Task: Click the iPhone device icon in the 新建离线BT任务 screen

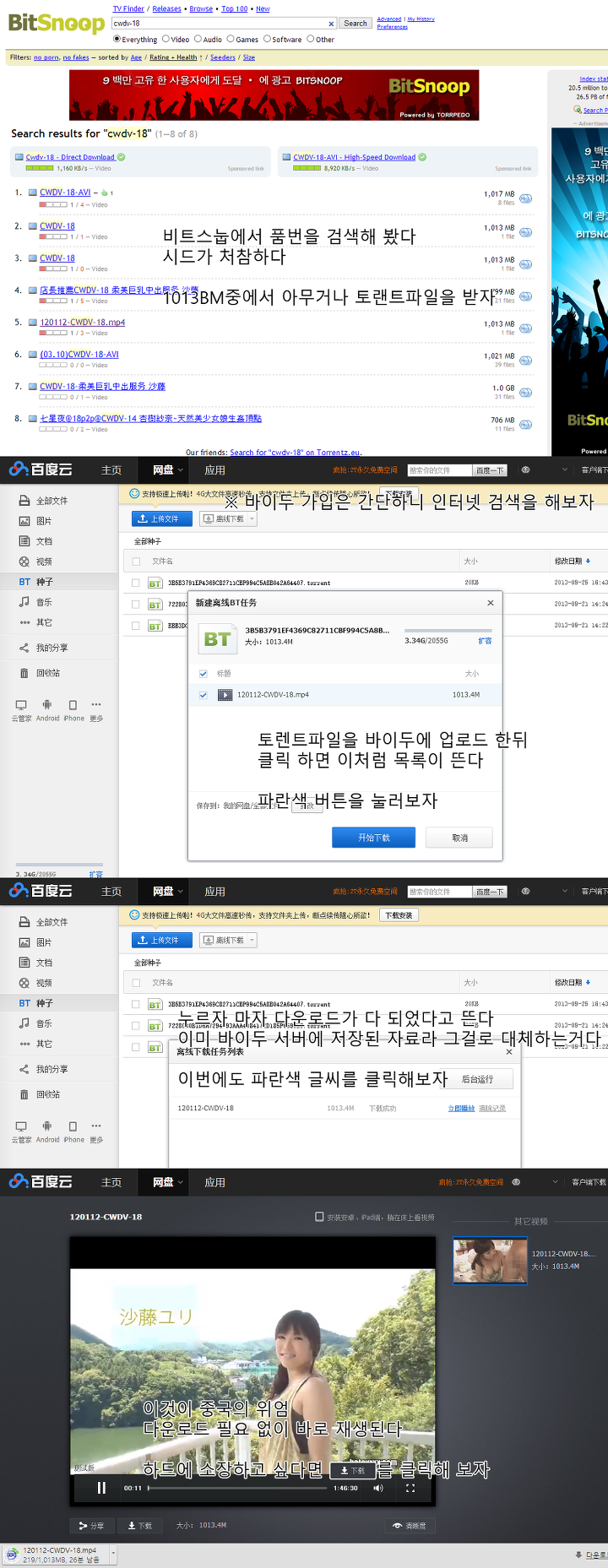Action: (x=73, y=704)
